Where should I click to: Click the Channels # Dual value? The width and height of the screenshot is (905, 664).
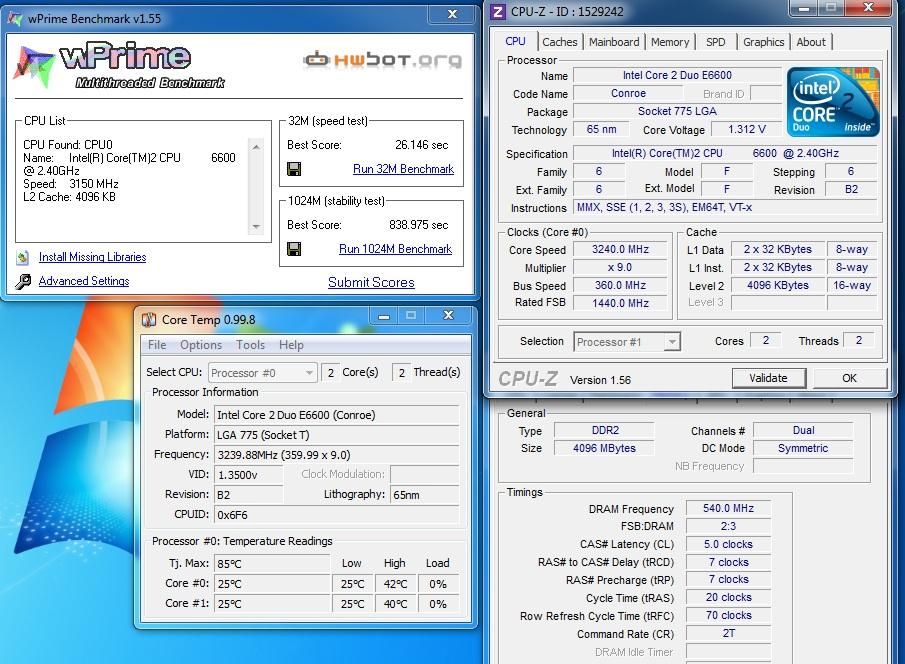803,430
